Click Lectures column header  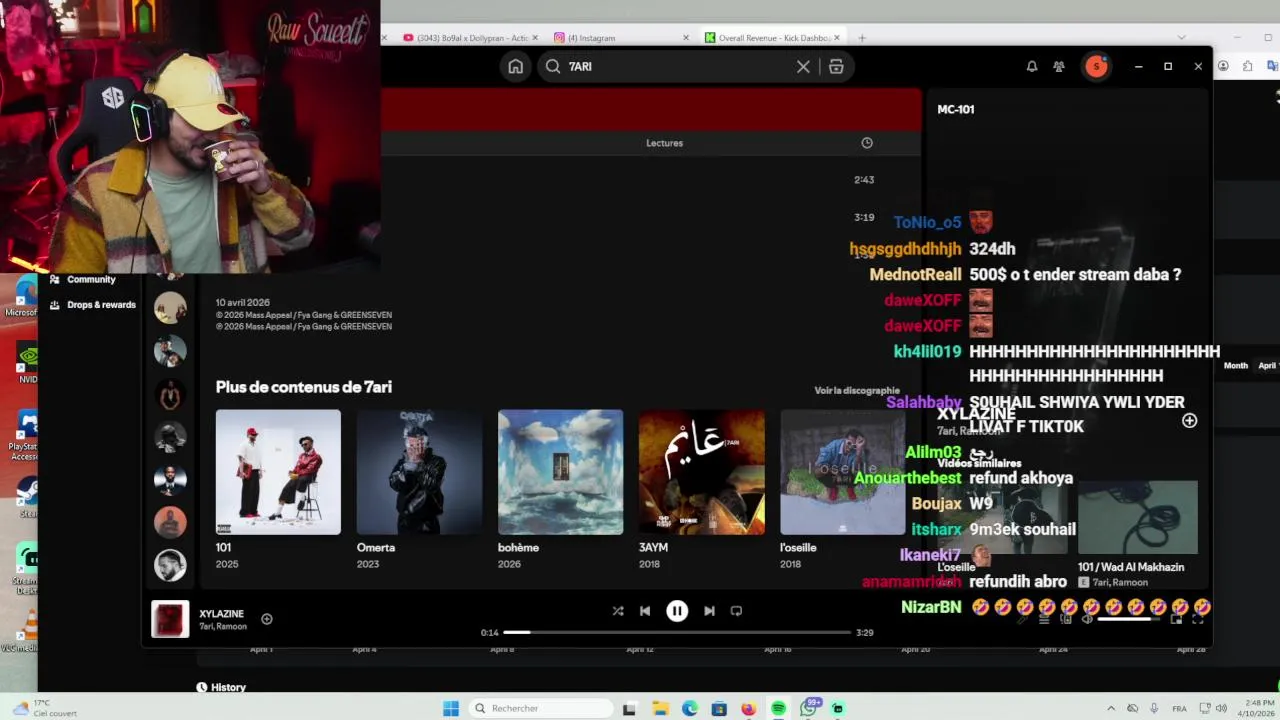664,143
